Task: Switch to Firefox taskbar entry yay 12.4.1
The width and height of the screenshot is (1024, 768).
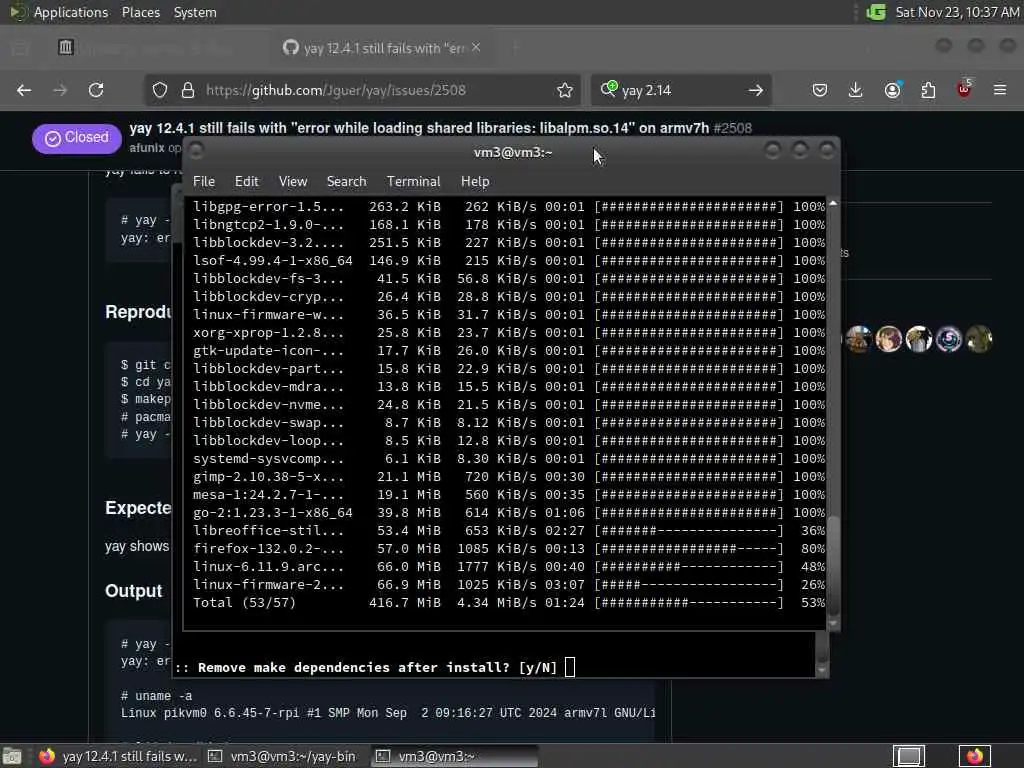Action: point(118,756)
